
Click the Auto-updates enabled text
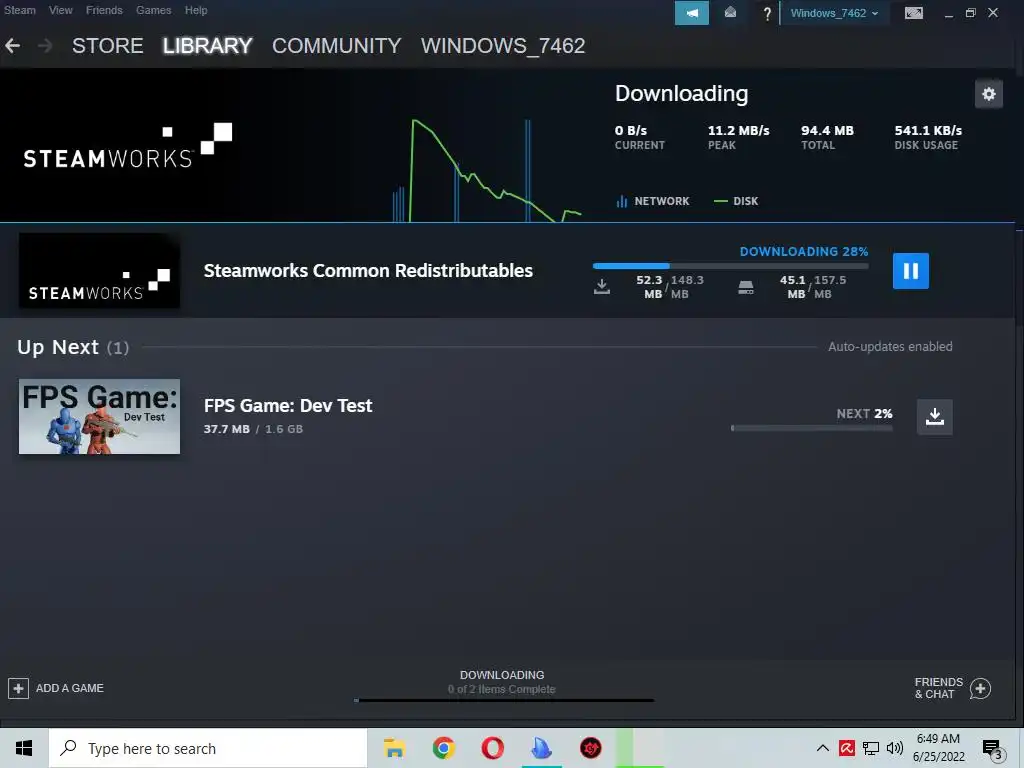(x=890, y=347)
